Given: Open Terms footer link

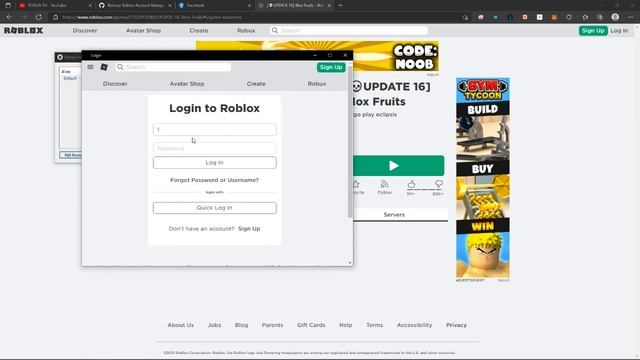Looking at the screenshot, I should [374, 325].
